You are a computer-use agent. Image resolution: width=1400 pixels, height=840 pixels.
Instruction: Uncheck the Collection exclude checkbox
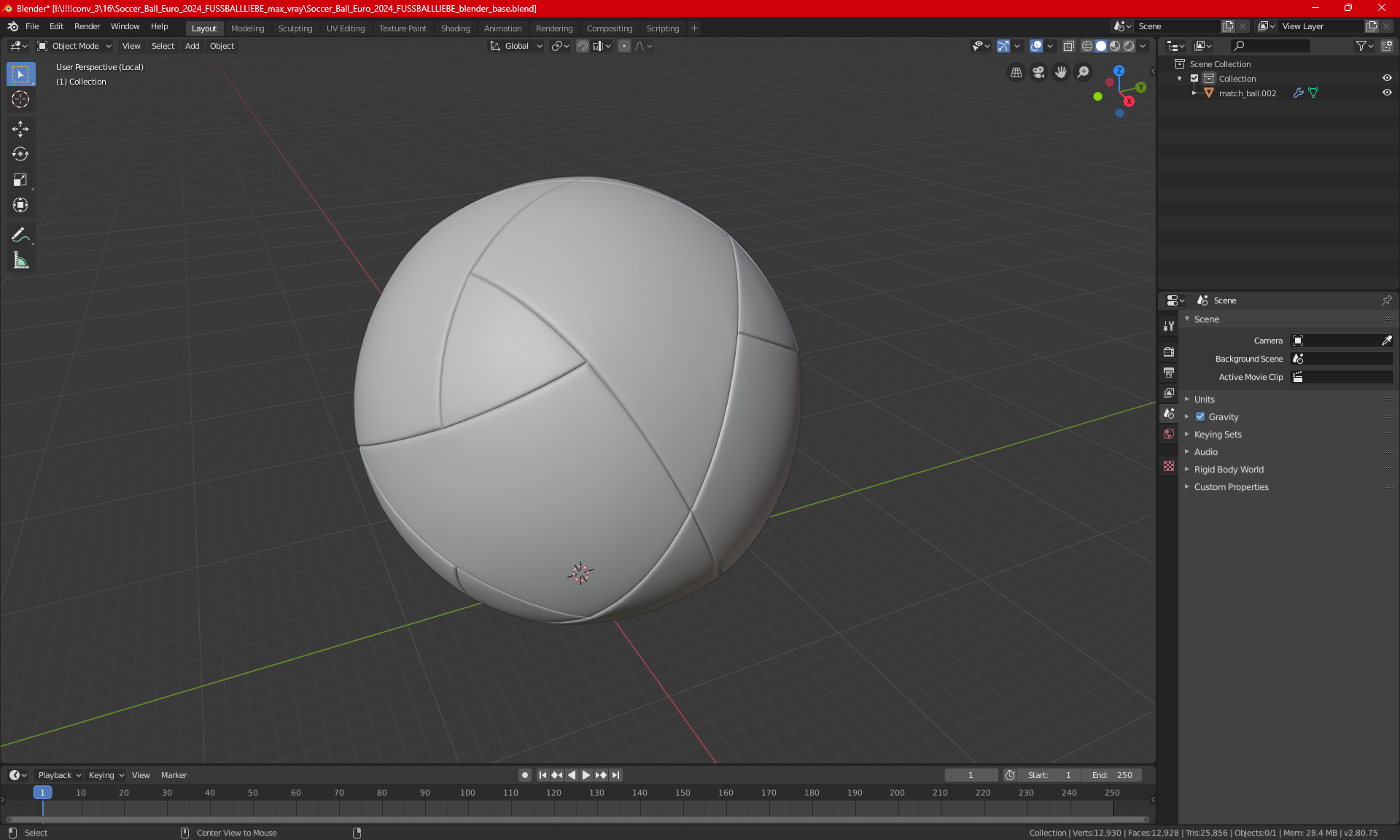1194,78
